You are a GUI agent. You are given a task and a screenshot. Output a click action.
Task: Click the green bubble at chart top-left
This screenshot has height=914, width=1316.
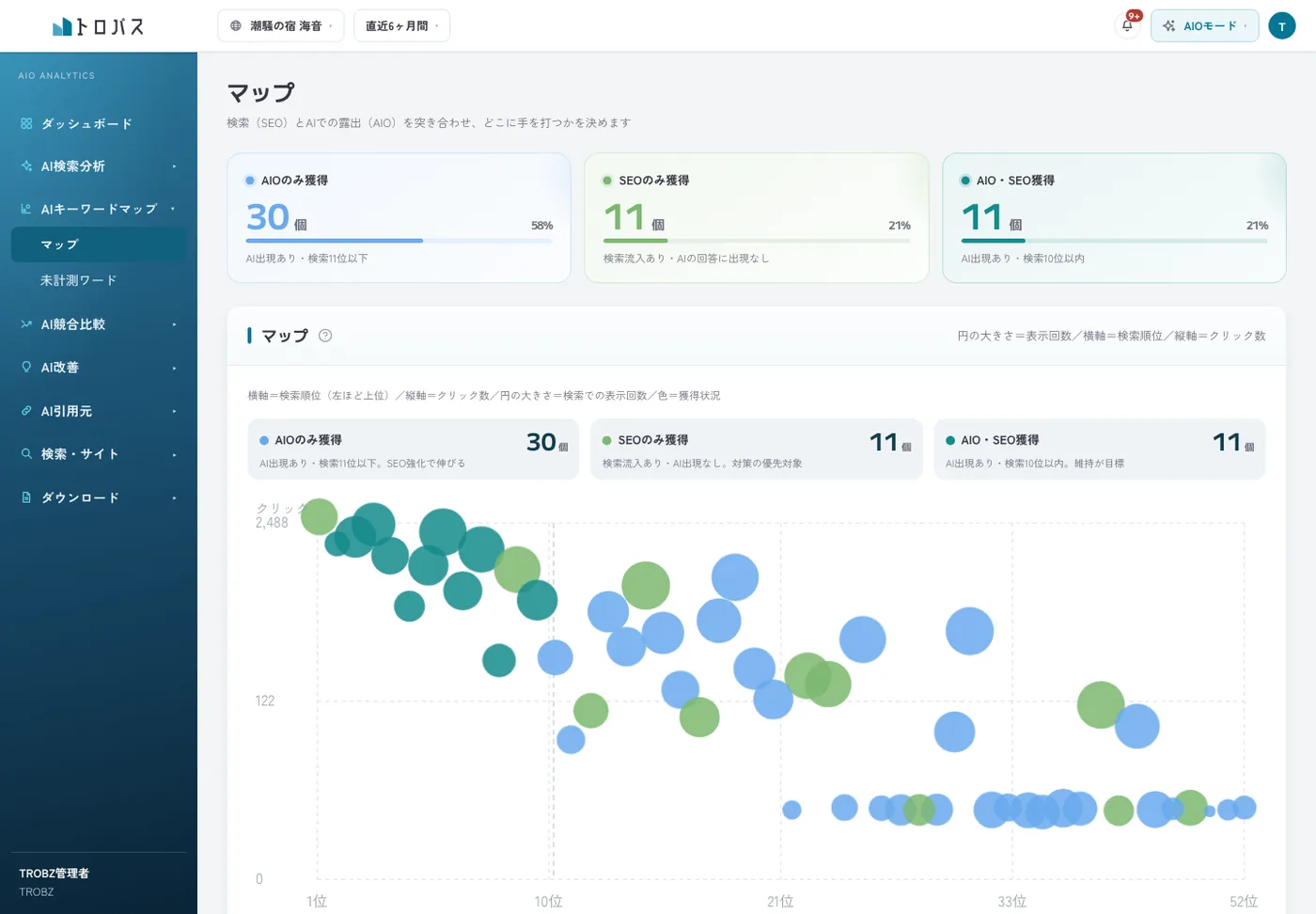(319, 517)
